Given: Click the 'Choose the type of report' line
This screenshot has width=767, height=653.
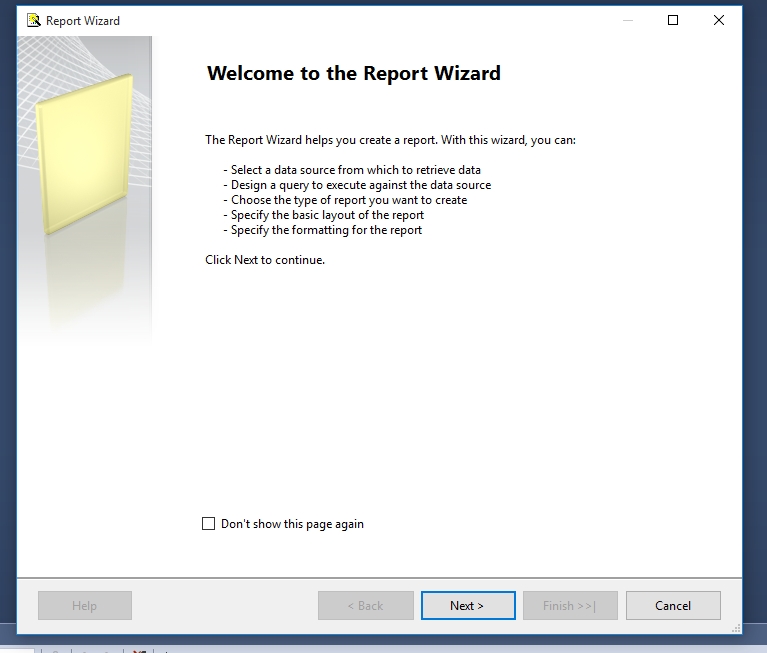Looking at the screenshot, I should [x=348, y=200].
